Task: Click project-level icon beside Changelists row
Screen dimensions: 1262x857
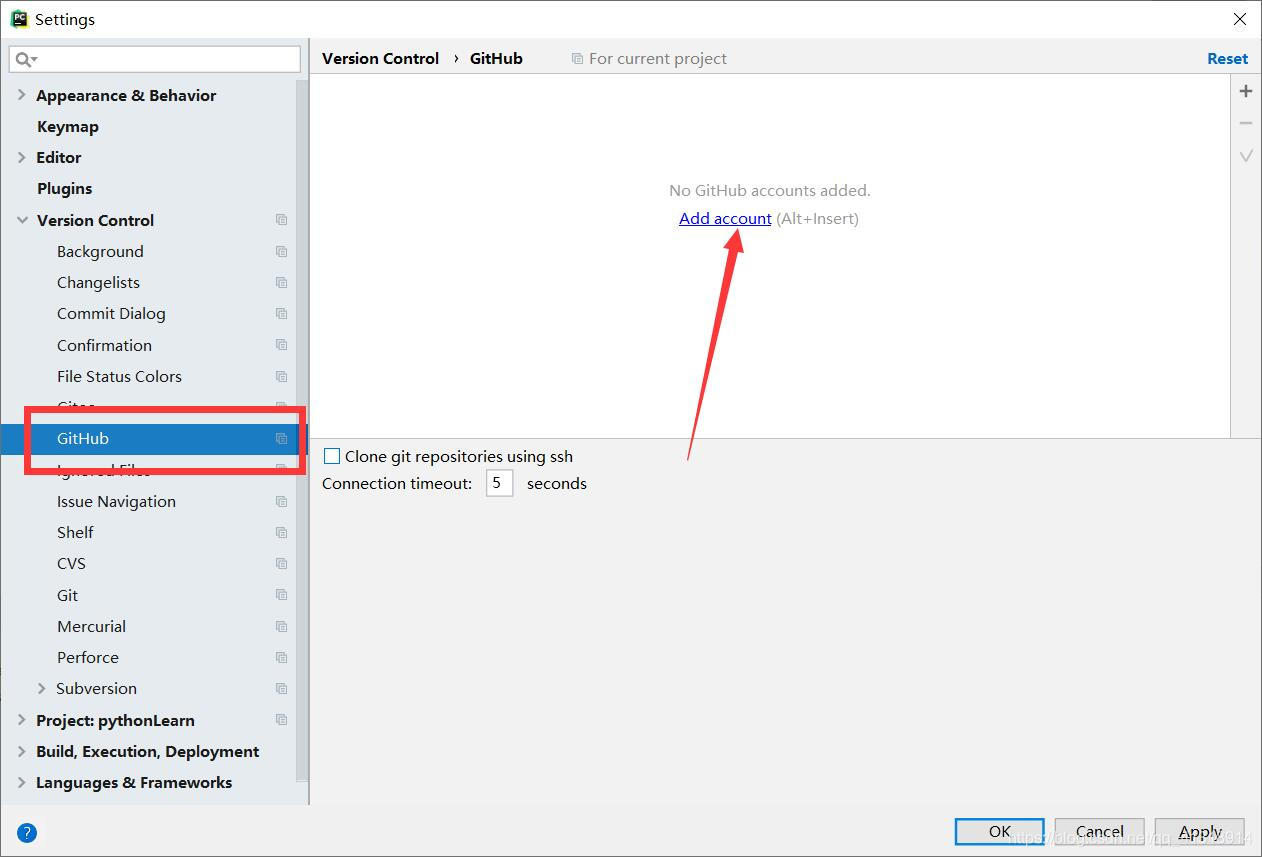Action: click(x=282, y=283)
